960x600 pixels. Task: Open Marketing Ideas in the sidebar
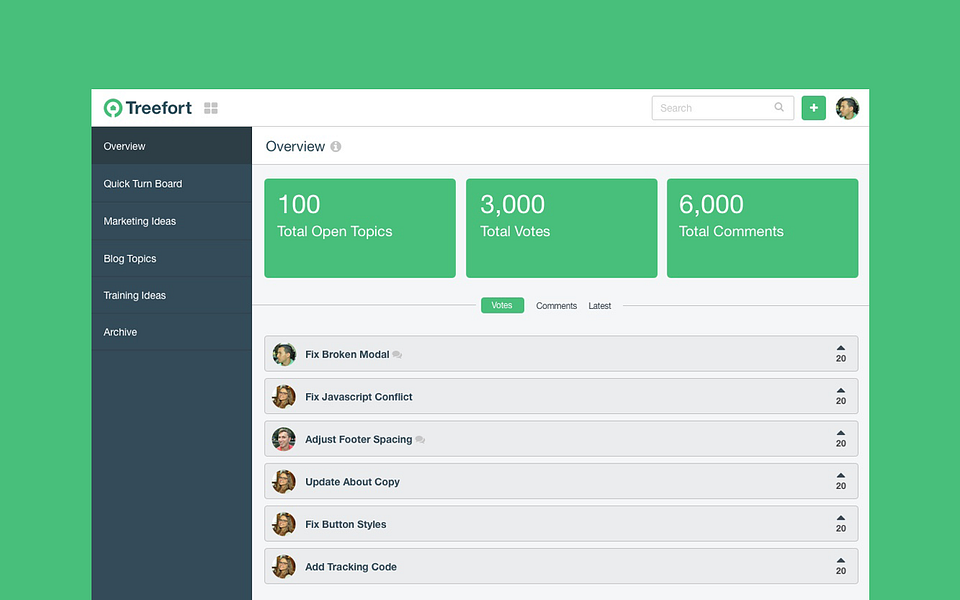pos(171,221)
